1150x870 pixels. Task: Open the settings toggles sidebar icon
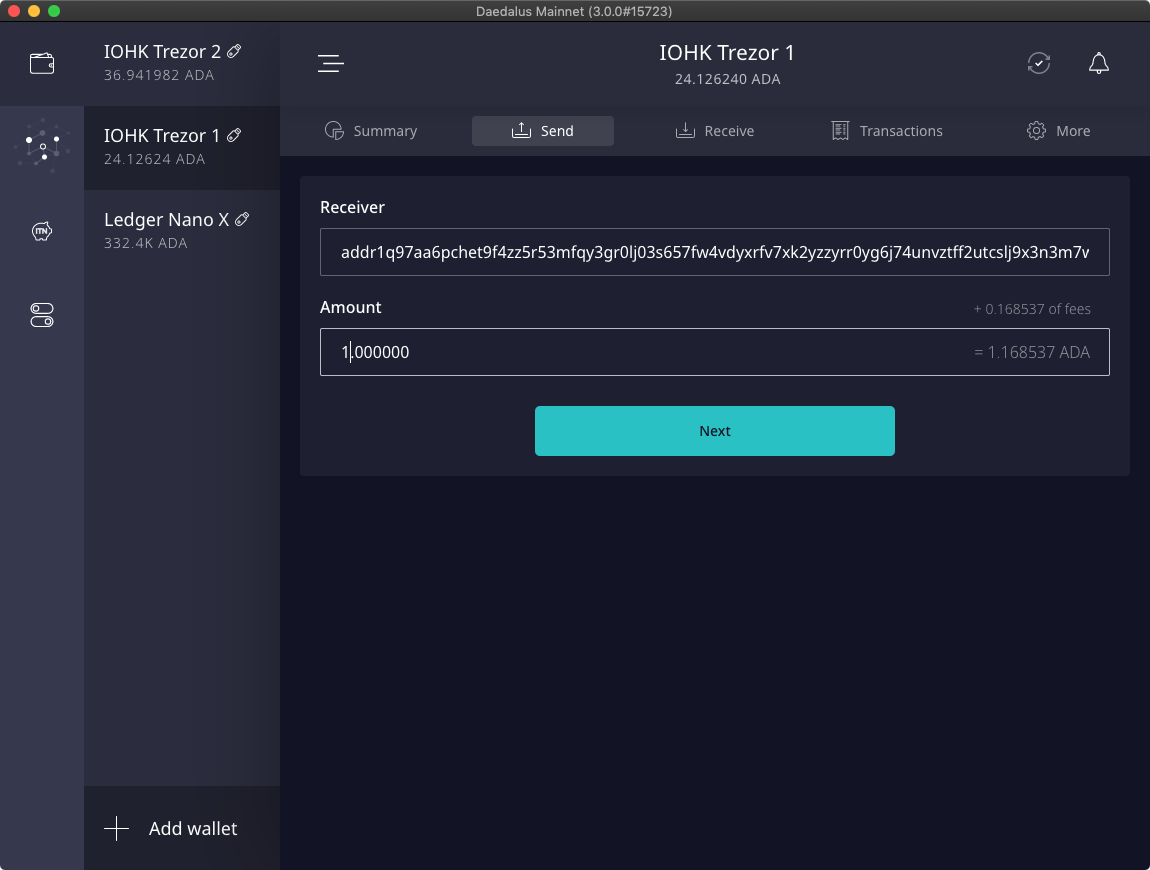click(x=42, y=316)
